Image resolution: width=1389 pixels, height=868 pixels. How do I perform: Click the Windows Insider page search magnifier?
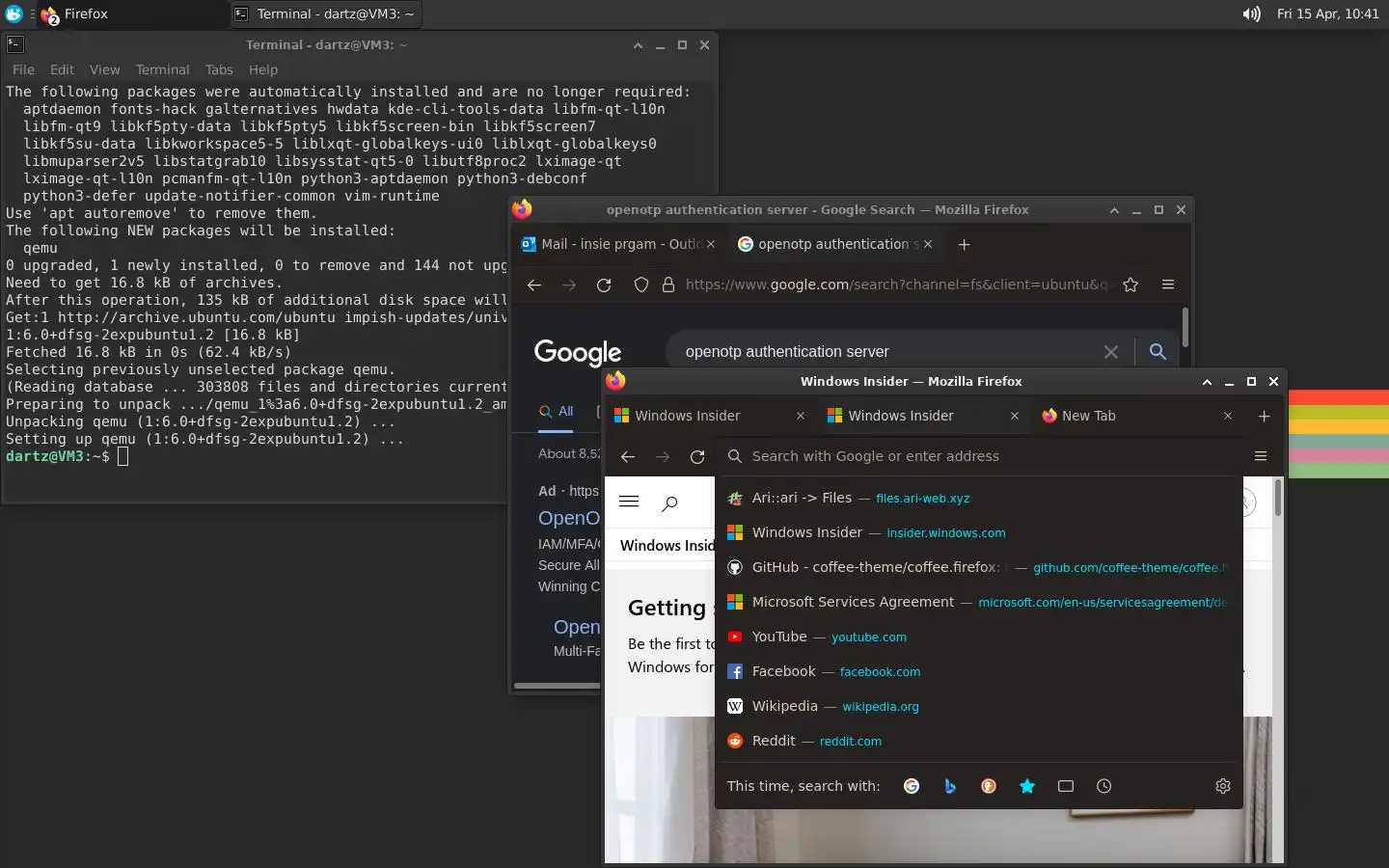[x=669, y=502]
